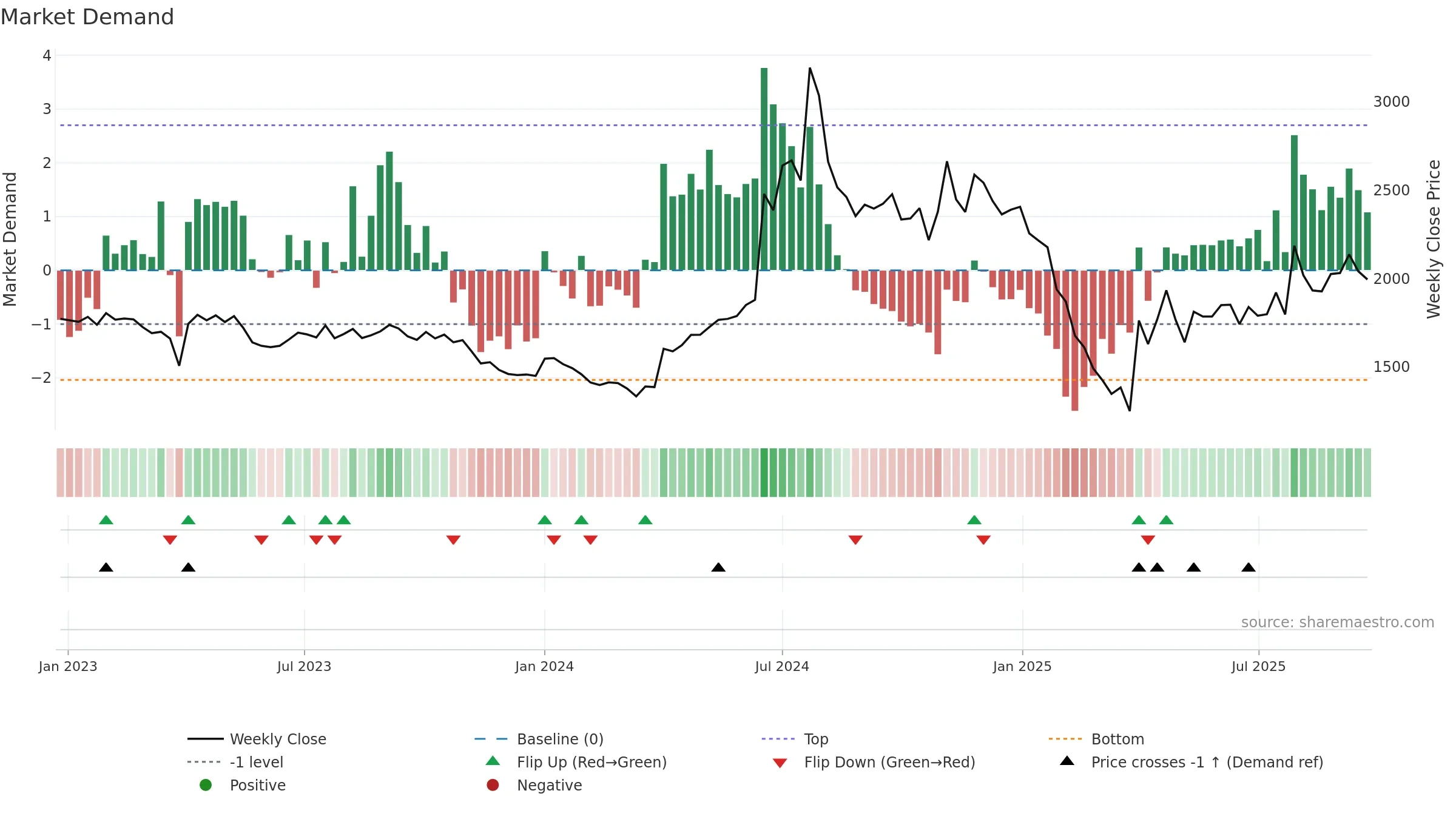Toggle the Bottom legend label
The image size is (1456, 819).
1117,739
